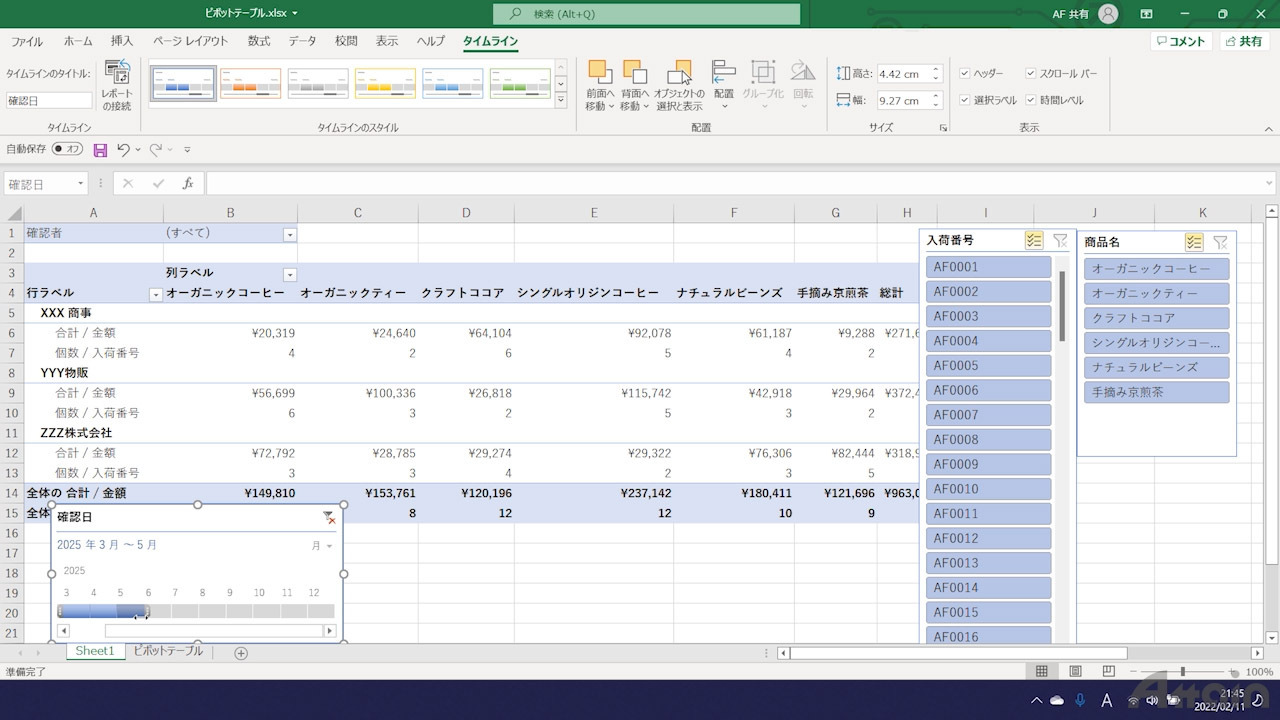Expand the 列ラベル filter dropdown
The image size is (1280, 720).
point(290,274)
